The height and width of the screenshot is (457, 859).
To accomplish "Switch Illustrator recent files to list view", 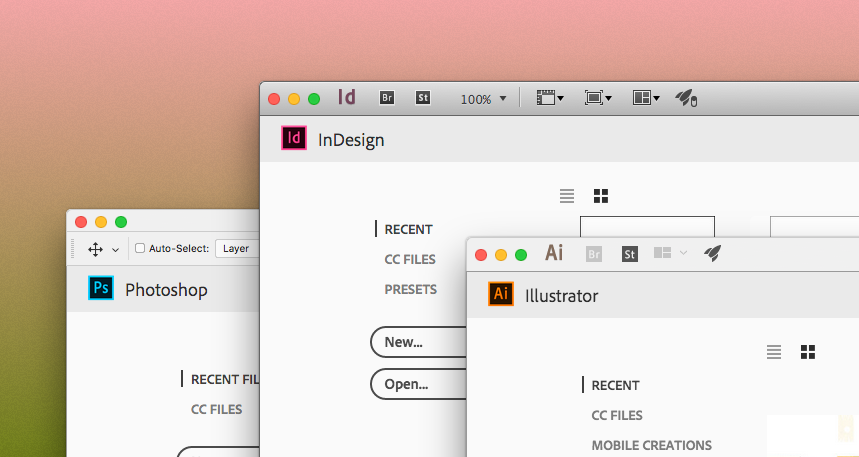I will [x=774, y=352].
